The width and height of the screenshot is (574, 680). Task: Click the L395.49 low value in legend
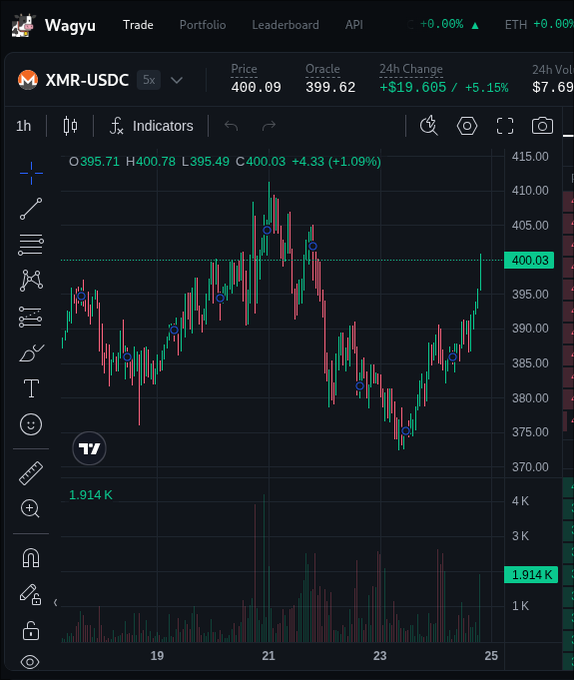(205, 162)
